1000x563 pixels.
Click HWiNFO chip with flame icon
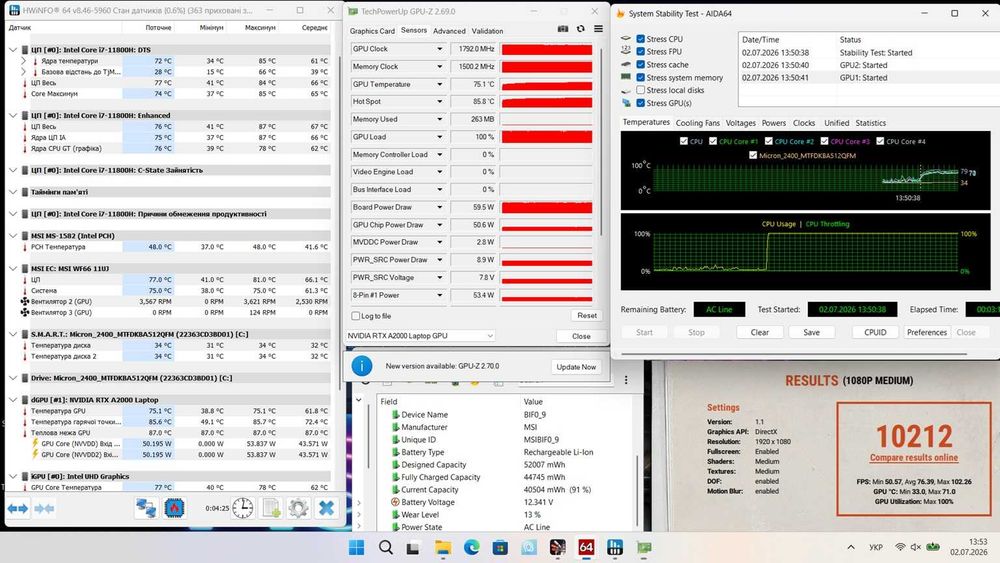[x=174, y=508]
